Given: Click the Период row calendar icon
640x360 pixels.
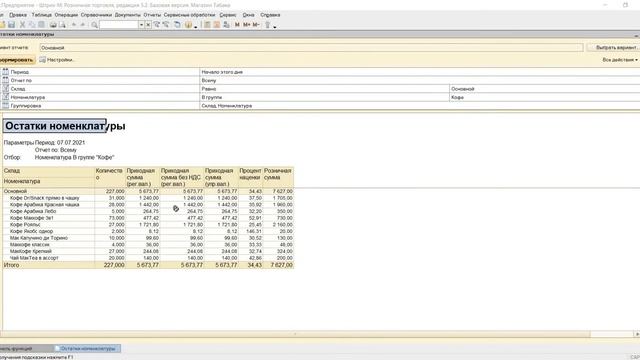Looking at the screenshot, I should point(5,72).
